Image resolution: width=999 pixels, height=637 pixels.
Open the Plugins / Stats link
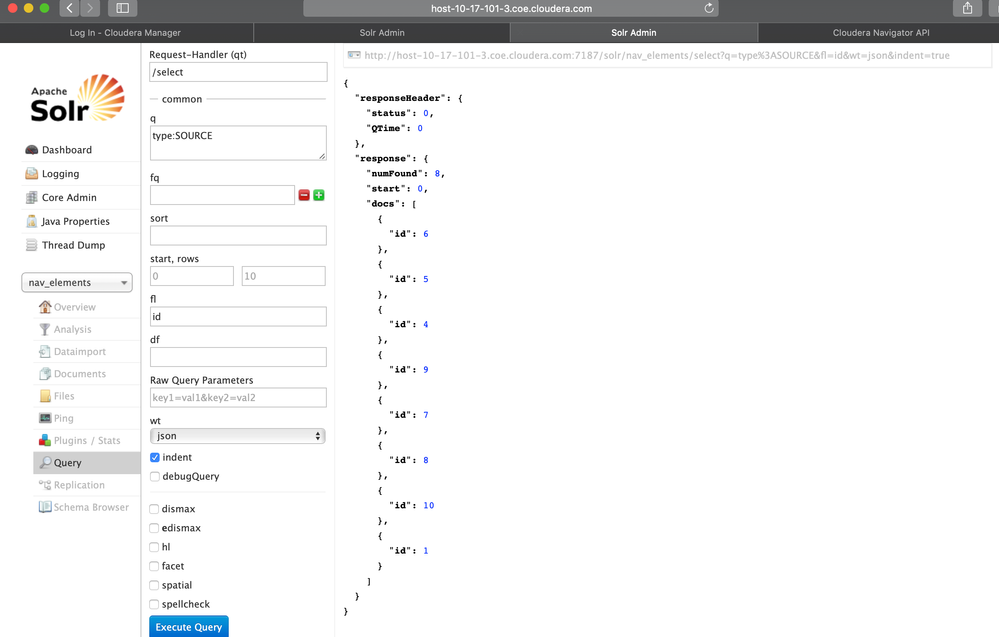point(87,440)
